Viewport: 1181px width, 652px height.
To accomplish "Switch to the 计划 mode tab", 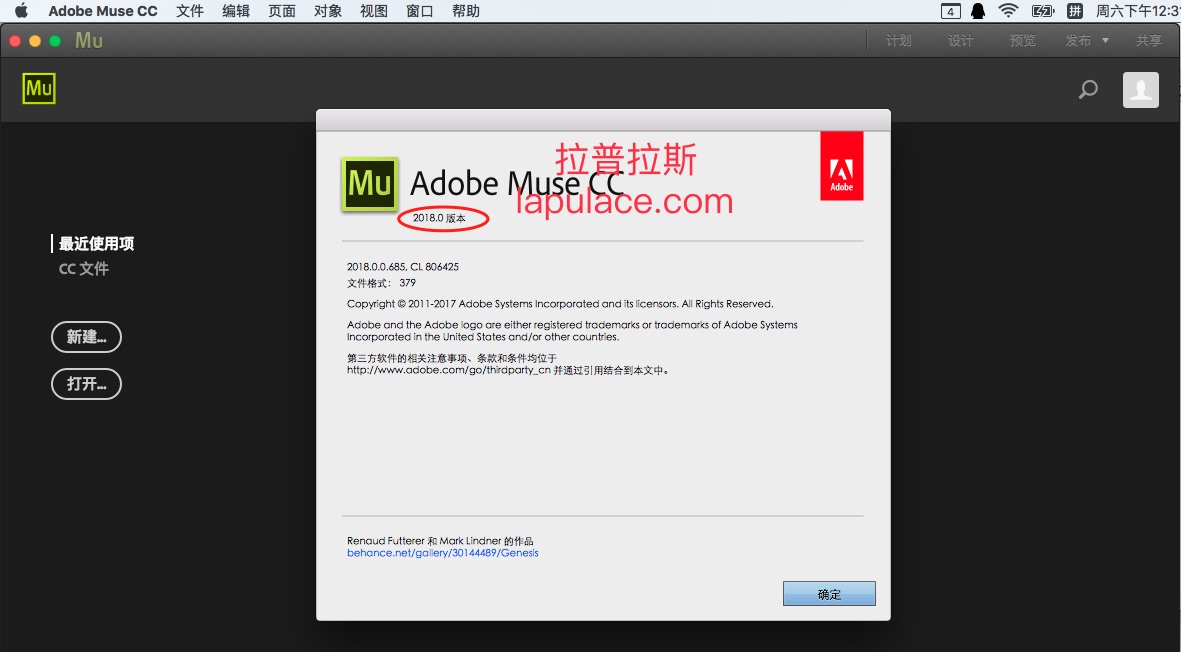I will [899, 41].
